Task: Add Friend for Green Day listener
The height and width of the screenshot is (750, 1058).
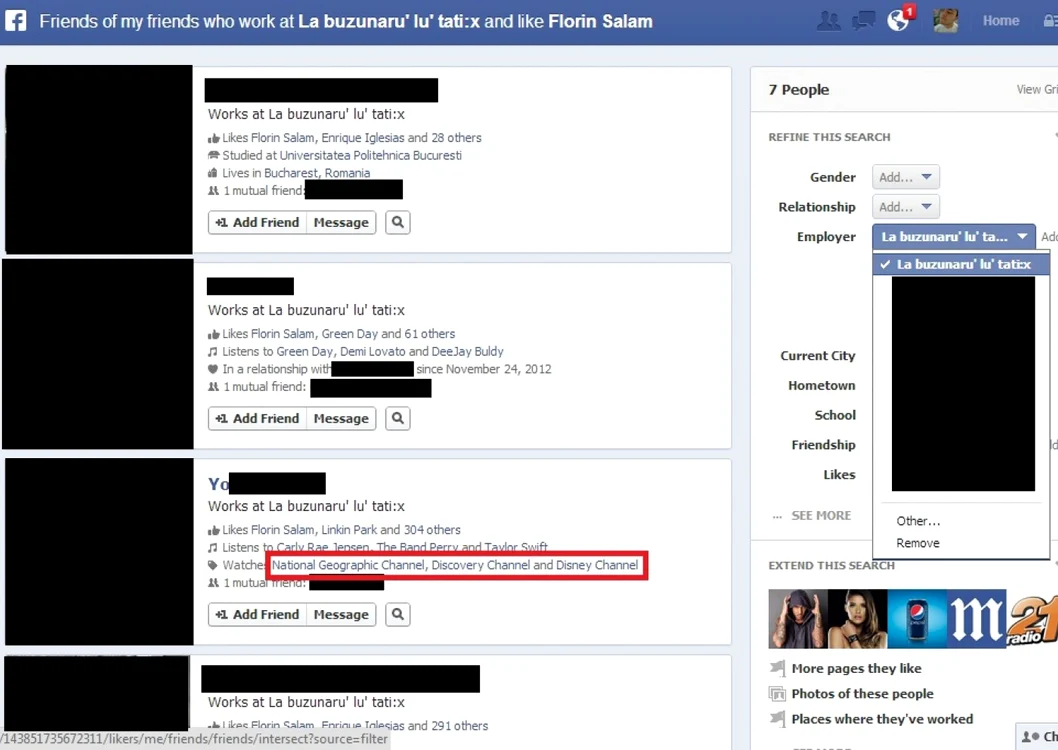Action: [257, 419]
